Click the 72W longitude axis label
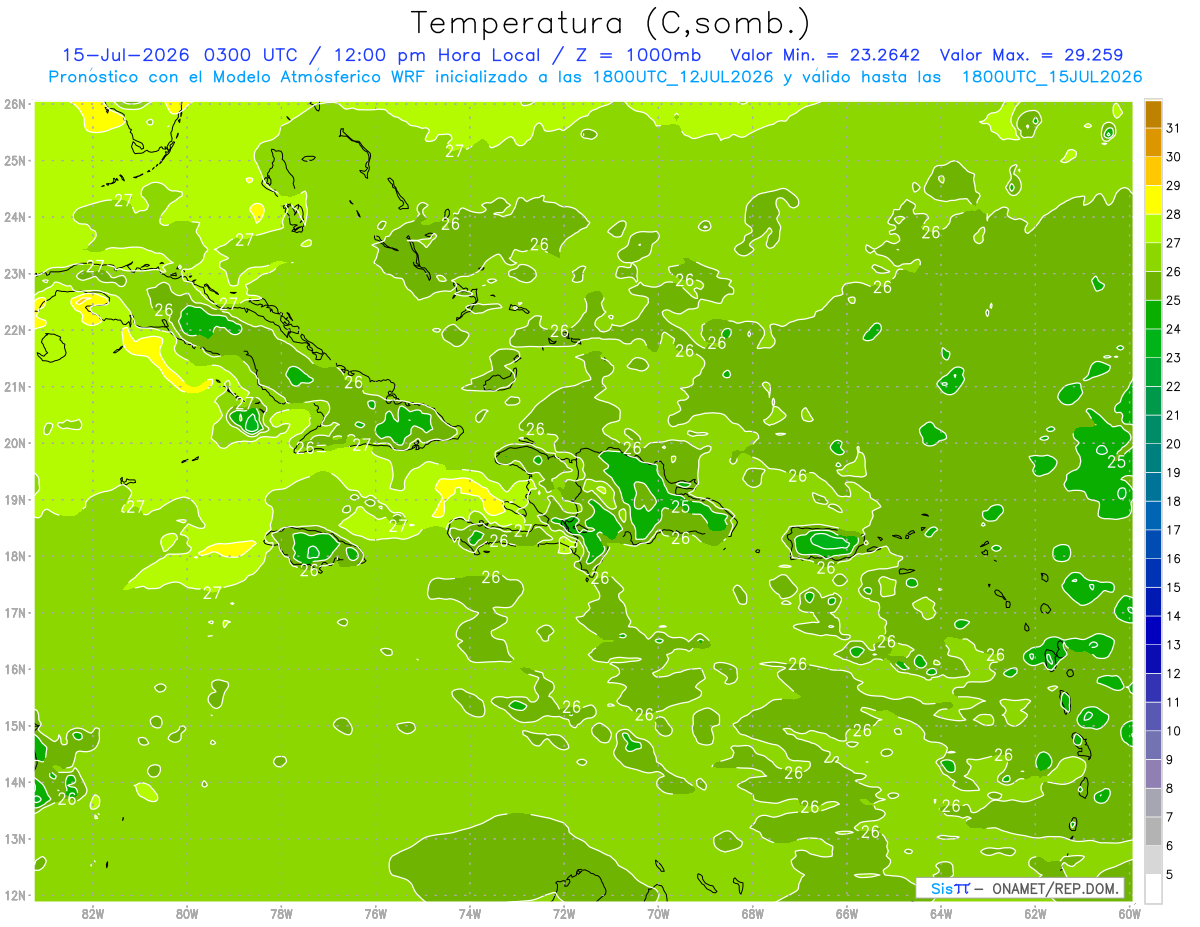 tap(564, 913)
